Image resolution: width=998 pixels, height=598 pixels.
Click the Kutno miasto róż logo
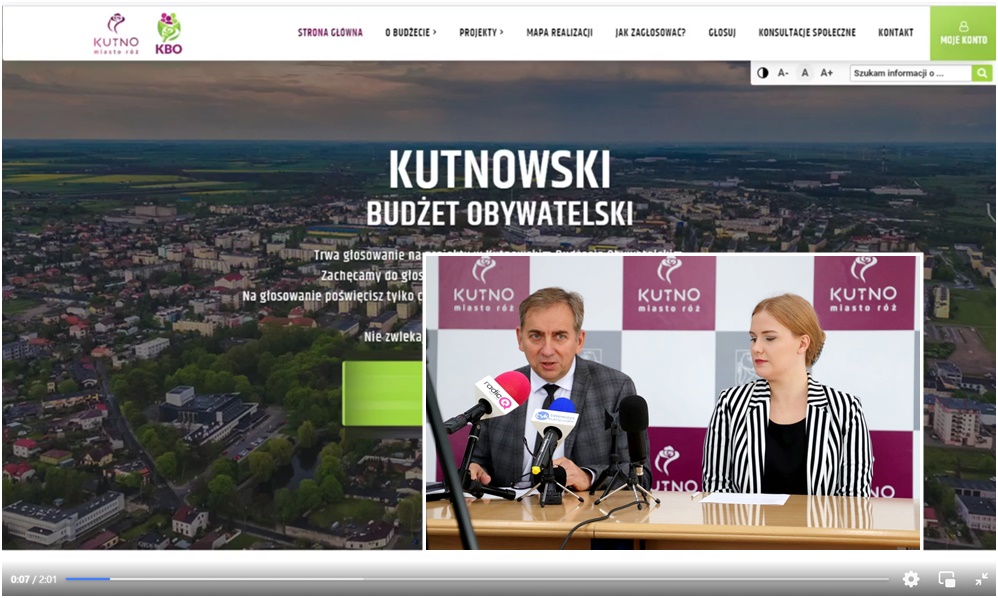pos(116,33)
